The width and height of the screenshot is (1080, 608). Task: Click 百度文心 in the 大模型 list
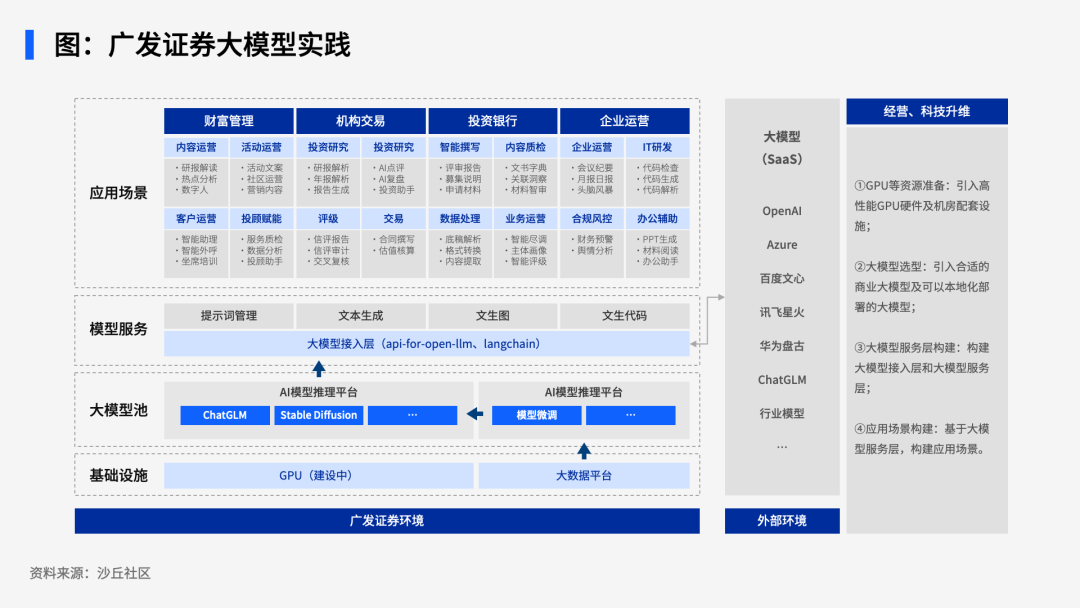(x=782, y=278)
